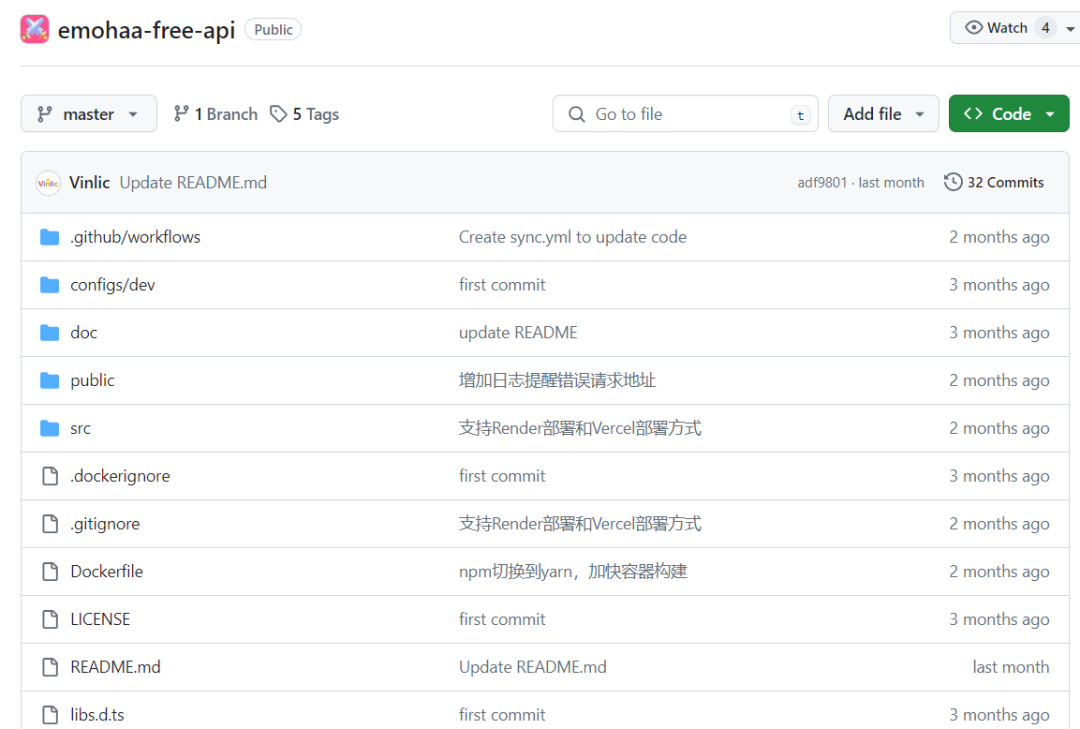This screenshot has height=729, width=1080.
Task: Select the Dockerfile file icon
Action: click(x=51, y=571)
